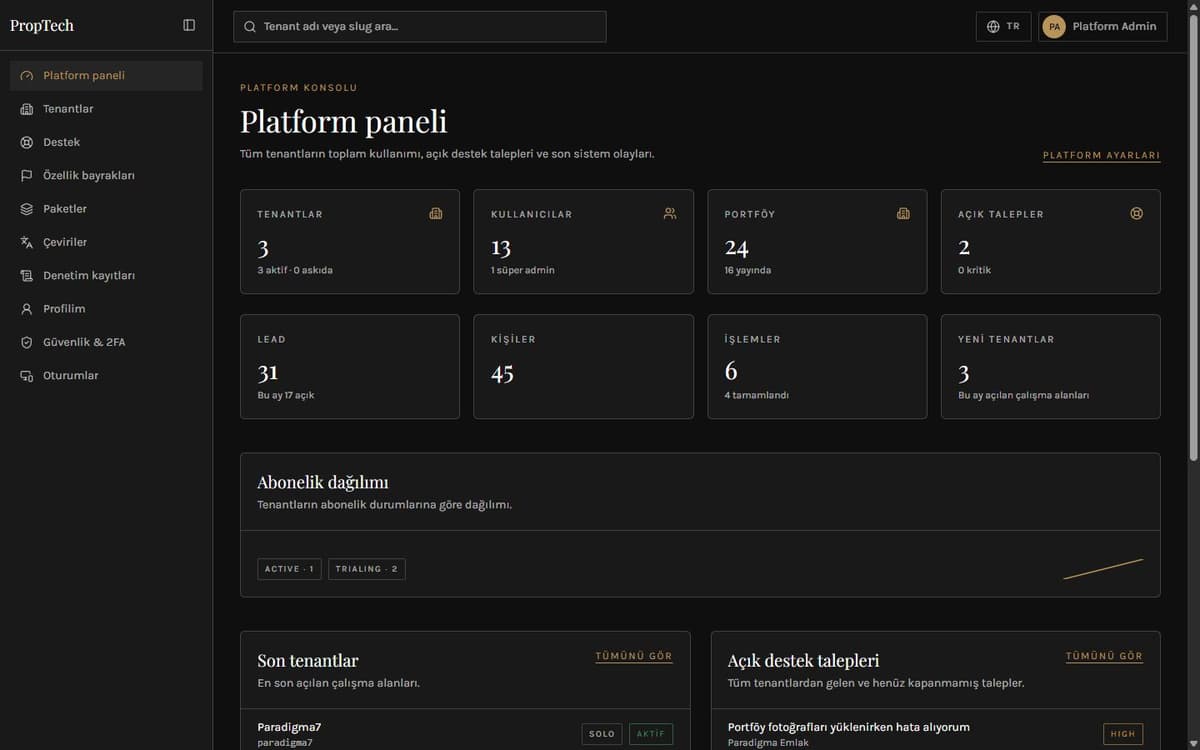This screenshot has width=1200, height=750.
Task: Click the ACTIVE · 1 subscription badge
Action: [289, 569]
